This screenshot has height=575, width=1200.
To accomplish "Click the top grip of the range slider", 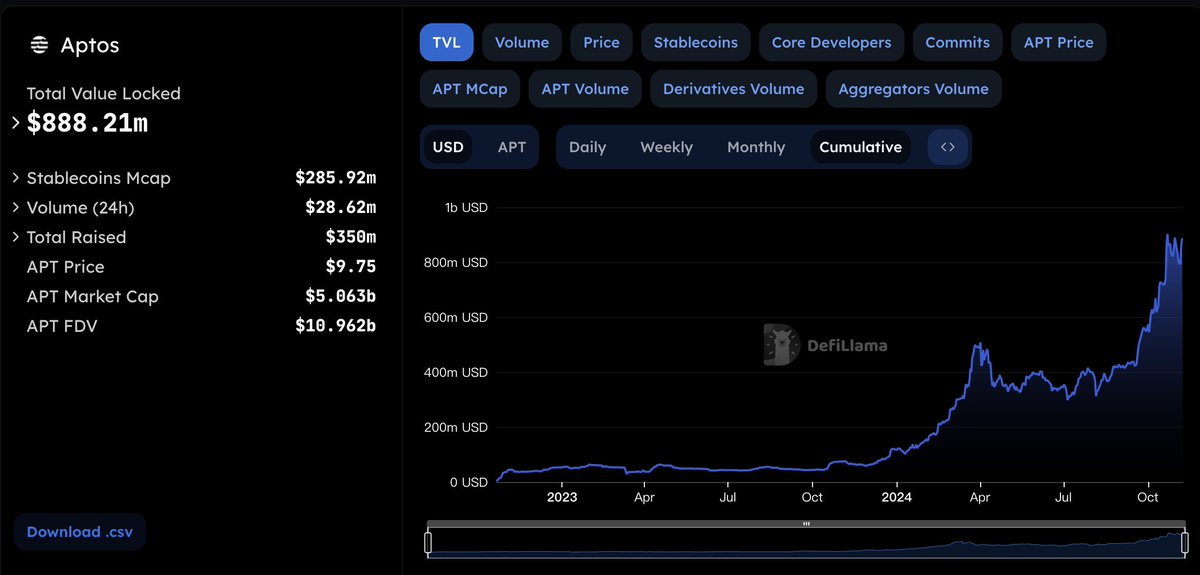I will 807,523.
